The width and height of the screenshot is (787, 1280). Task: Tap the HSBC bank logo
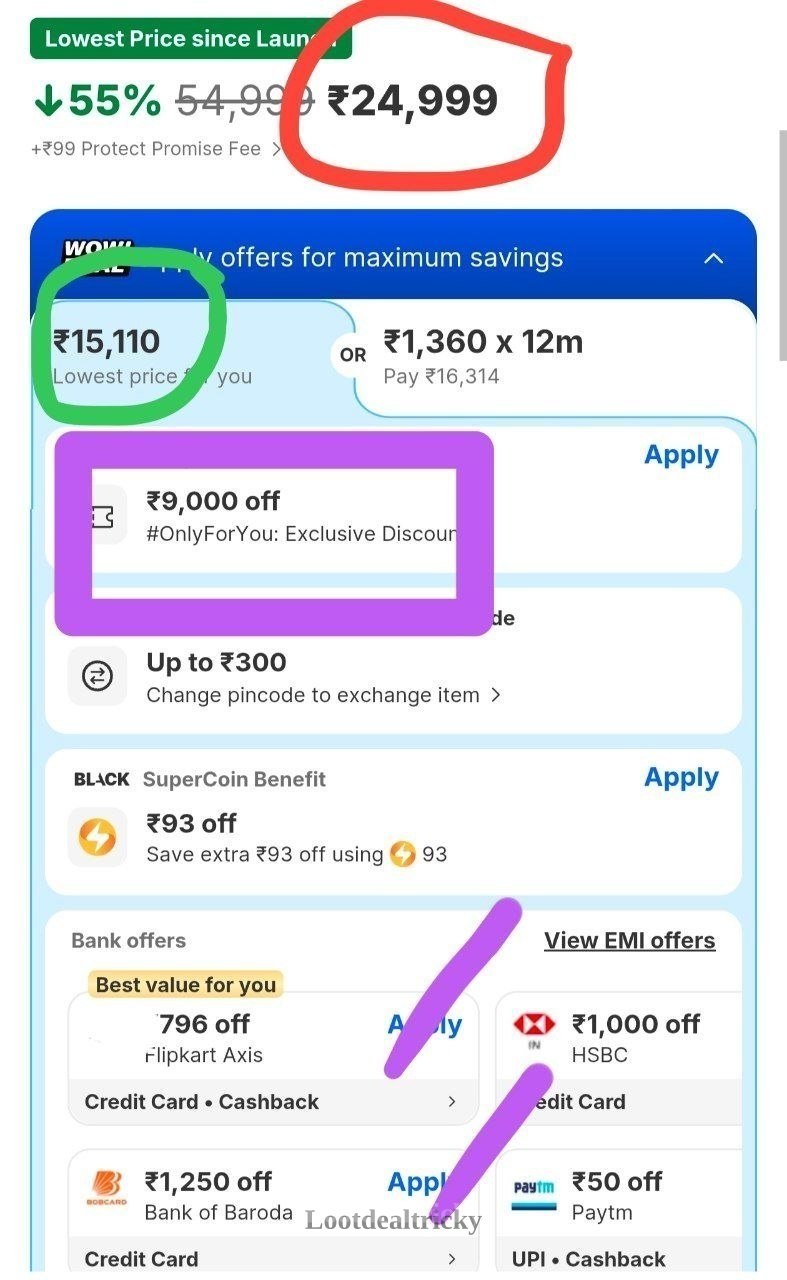tap(533, 1029)
